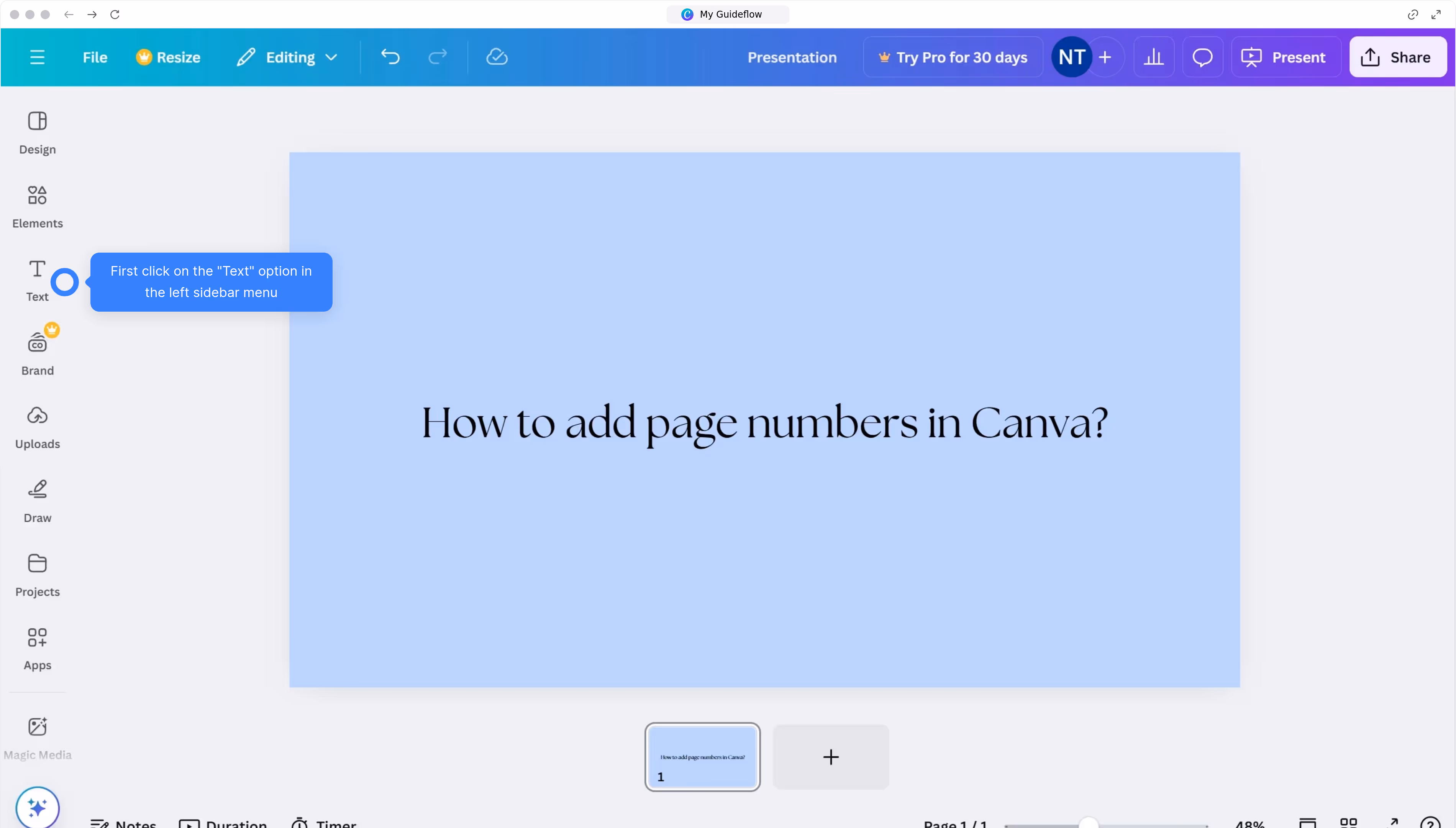The width and height of the screenshot is (1456, 828).
Task: Open the File menu
Action: pyautogui.click(x=95, y=57)
